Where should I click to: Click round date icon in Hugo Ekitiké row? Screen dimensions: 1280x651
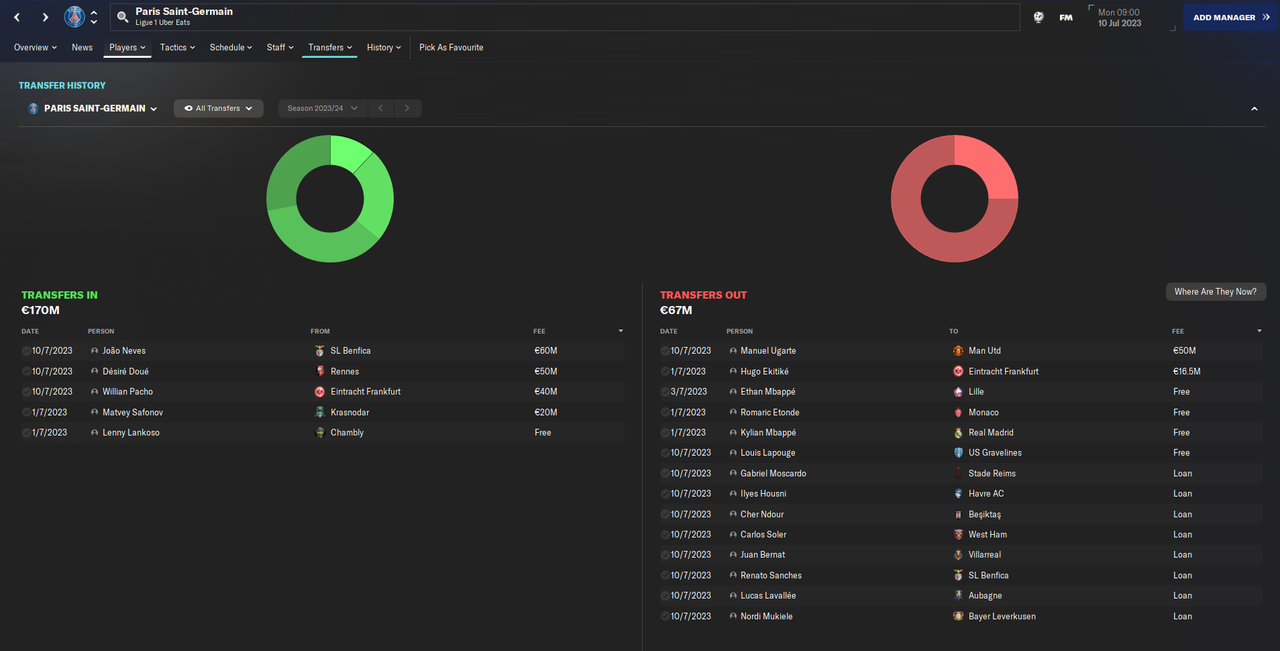[665, 371]
